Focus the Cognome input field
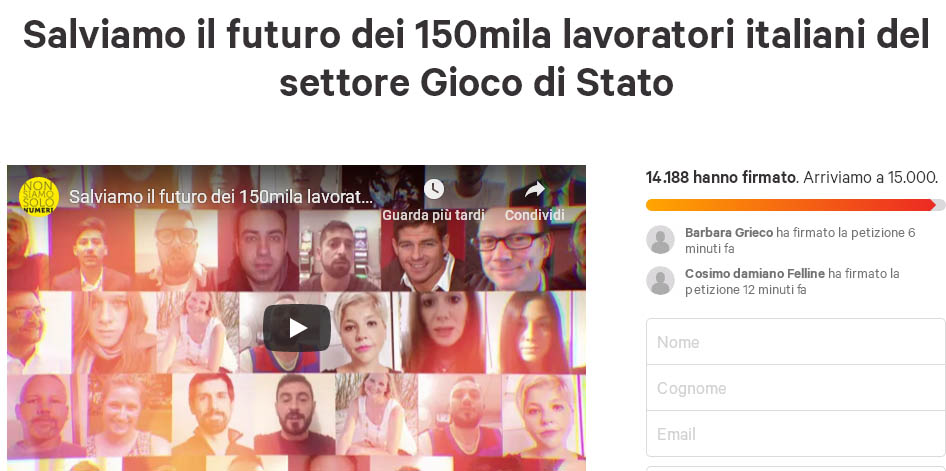 (796, 388)
